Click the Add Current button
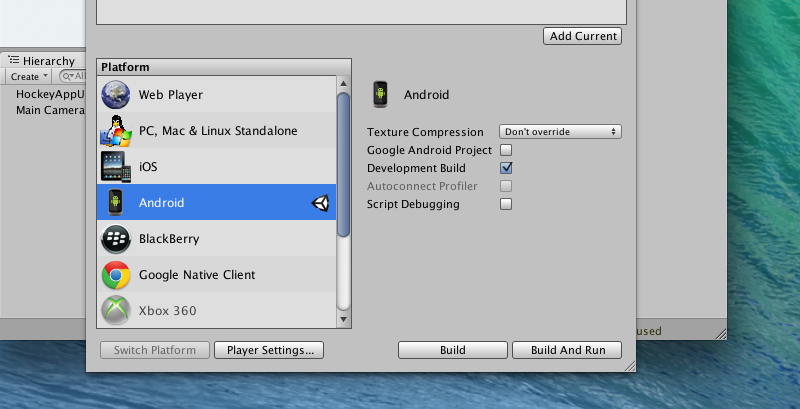Viewport: 800px width, 409px height. [583, 36]
